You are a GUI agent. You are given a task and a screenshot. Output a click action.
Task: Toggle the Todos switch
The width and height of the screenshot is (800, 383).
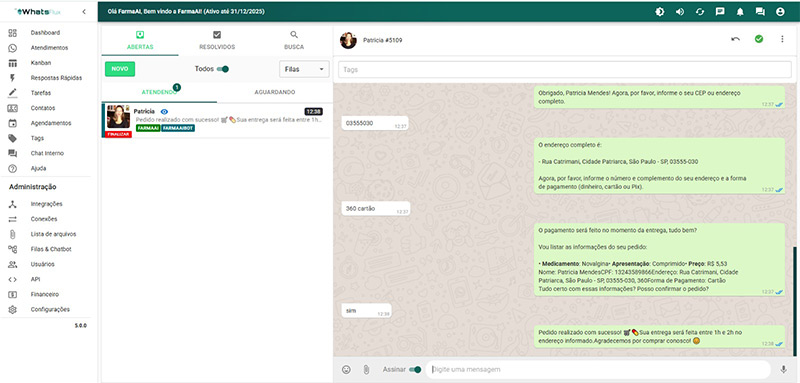222,69
